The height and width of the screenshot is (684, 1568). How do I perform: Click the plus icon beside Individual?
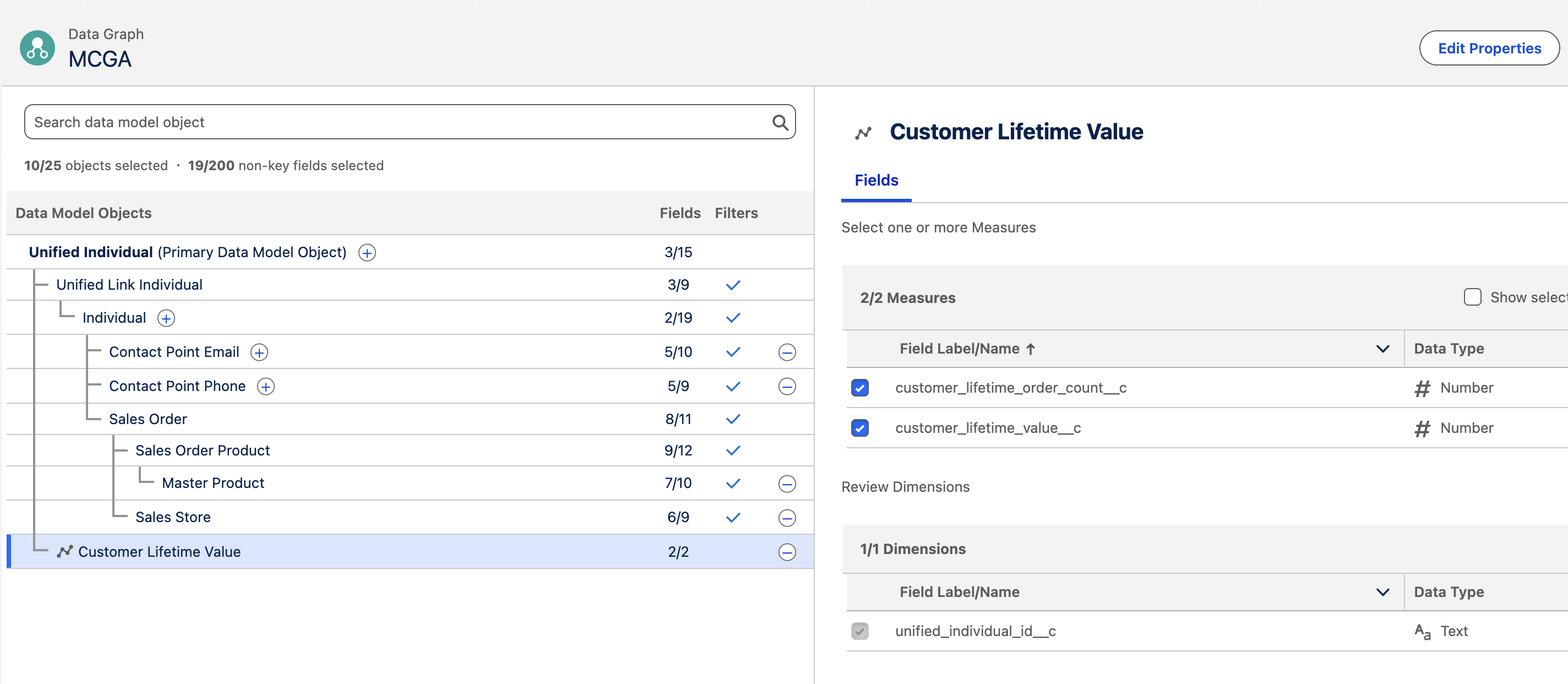point(166,318)
